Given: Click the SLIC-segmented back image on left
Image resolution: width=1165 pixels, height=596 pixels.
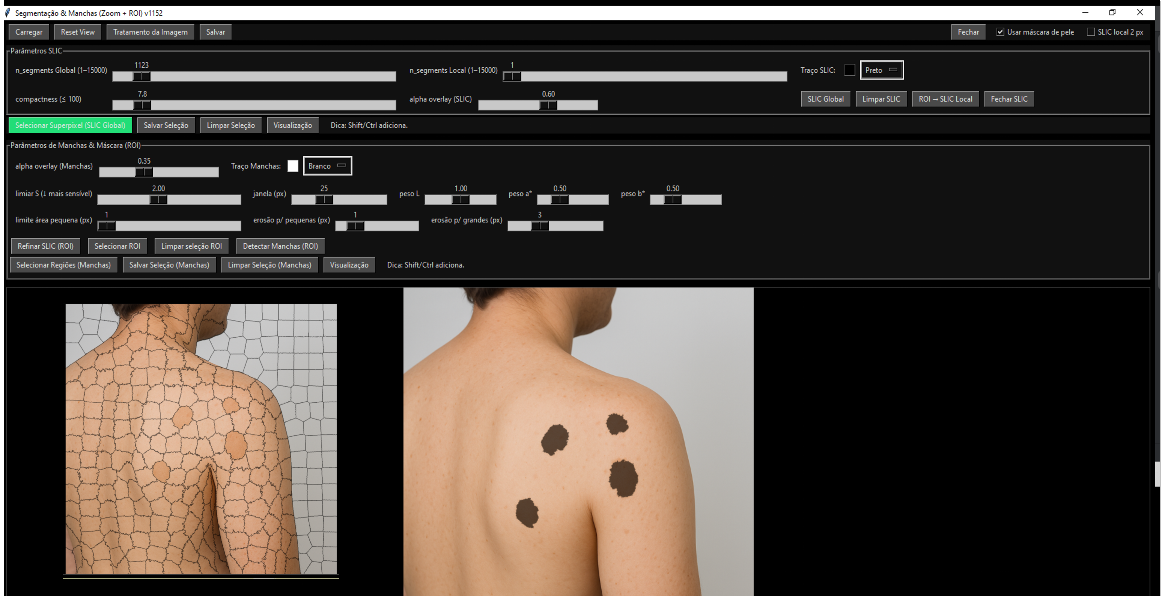Looking at the screenshot, I should click(201, 439).
